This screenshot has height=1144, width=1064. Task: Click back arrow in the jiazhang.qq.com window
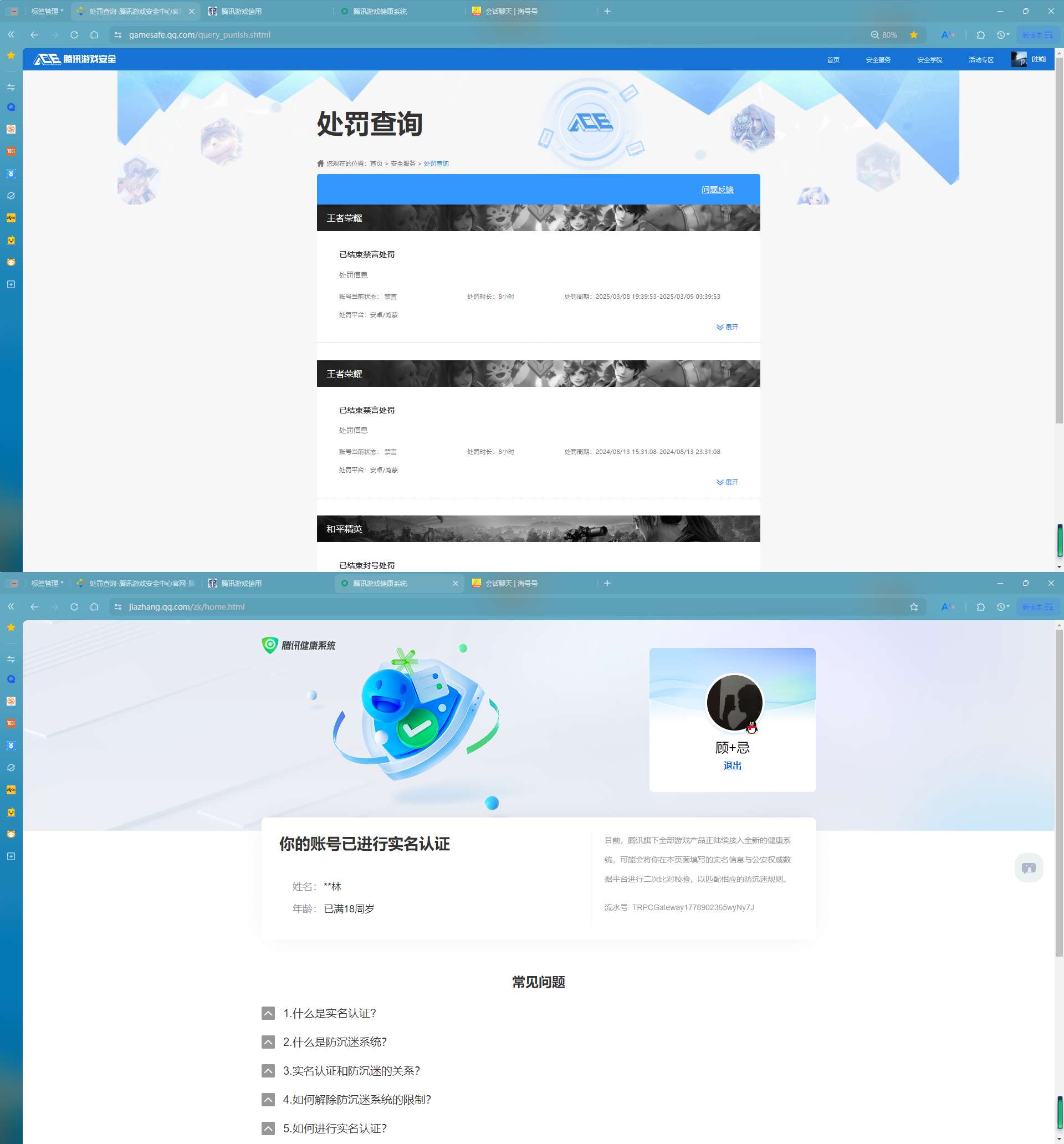click(34, 607)
